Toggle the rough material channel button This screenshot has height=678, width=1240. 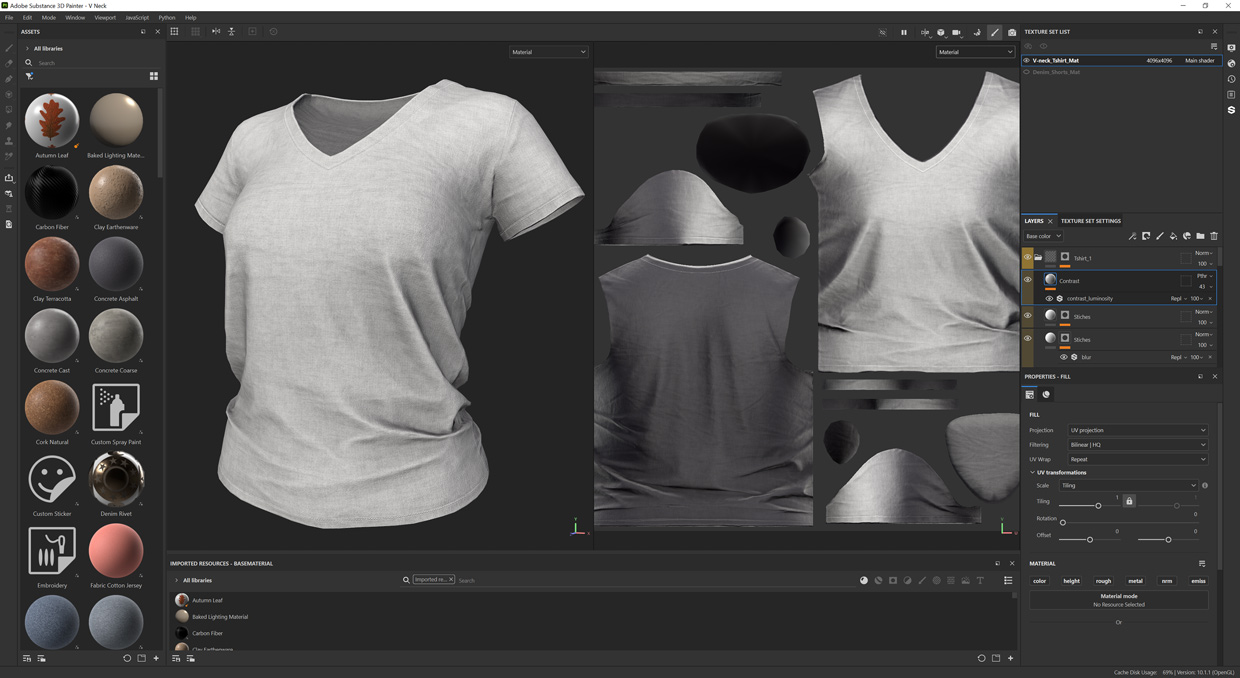(x=1103, y=581)
